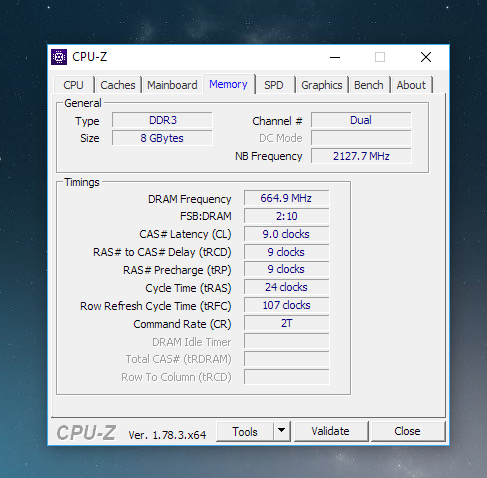Click the empty Row To Column field
This screenshot has width=487, height=478.
(x=287, y=377)
